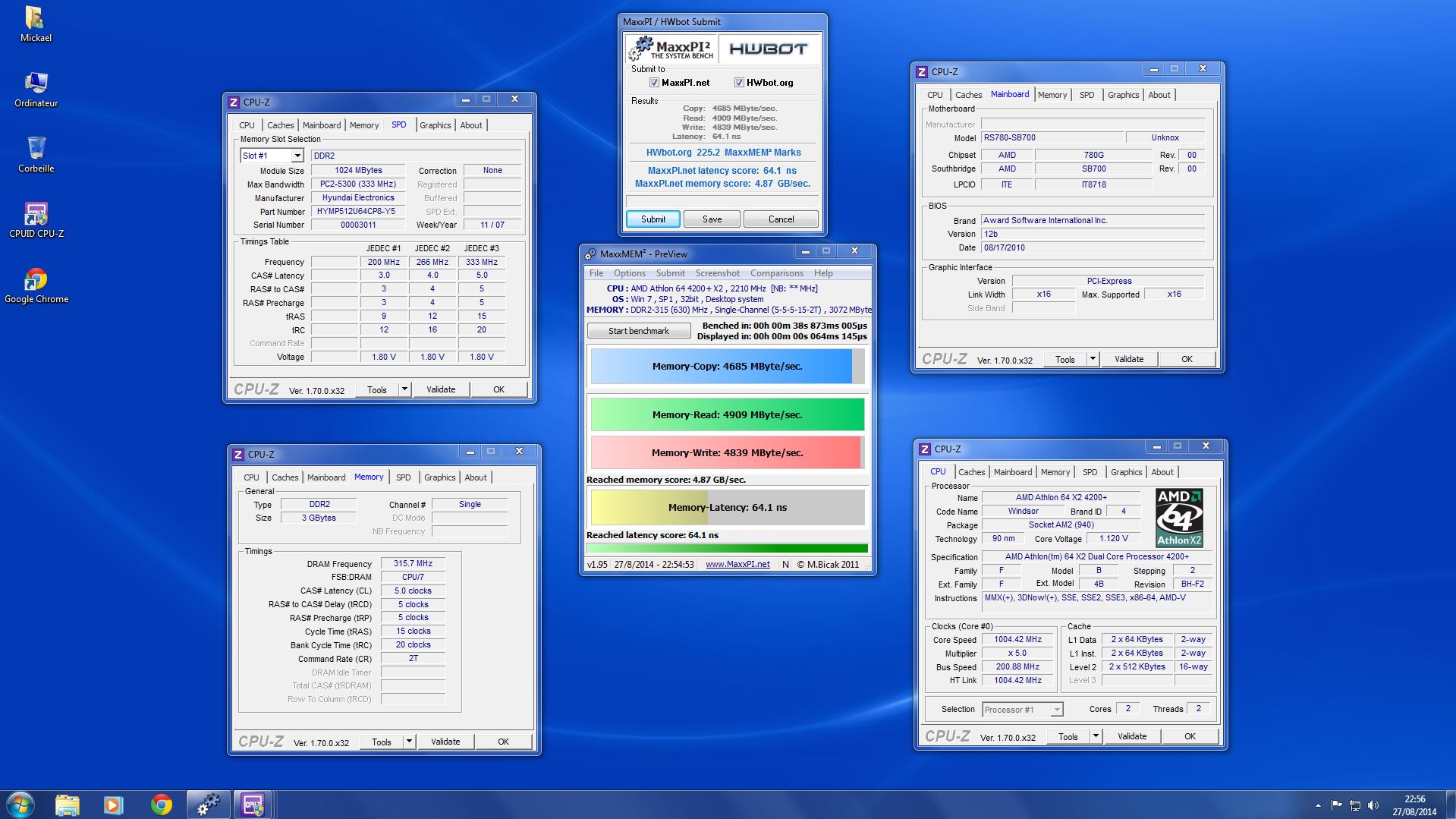Switch to Caches tab in SPD window
The width and height of the screenshot is (1456, 819).
click(280, 125)
